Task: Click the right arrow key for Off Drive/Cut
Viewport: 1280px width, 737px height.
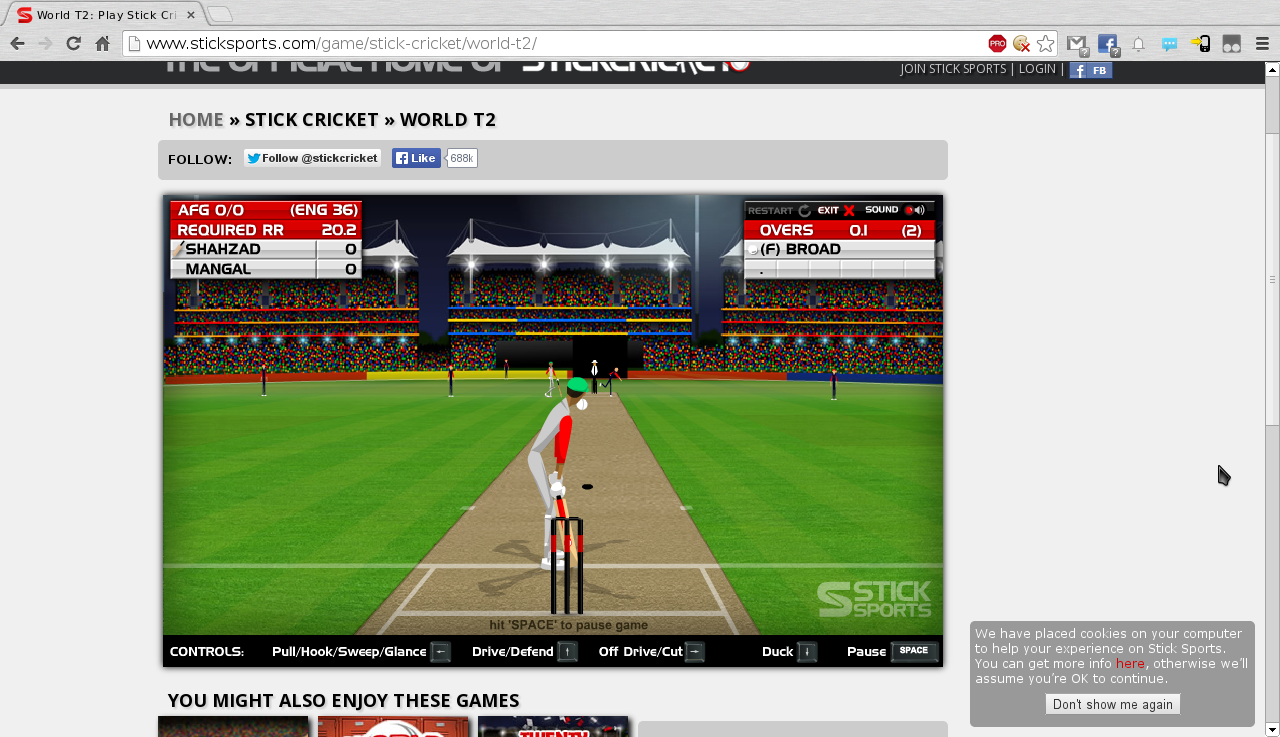Action: pos(695,652)
